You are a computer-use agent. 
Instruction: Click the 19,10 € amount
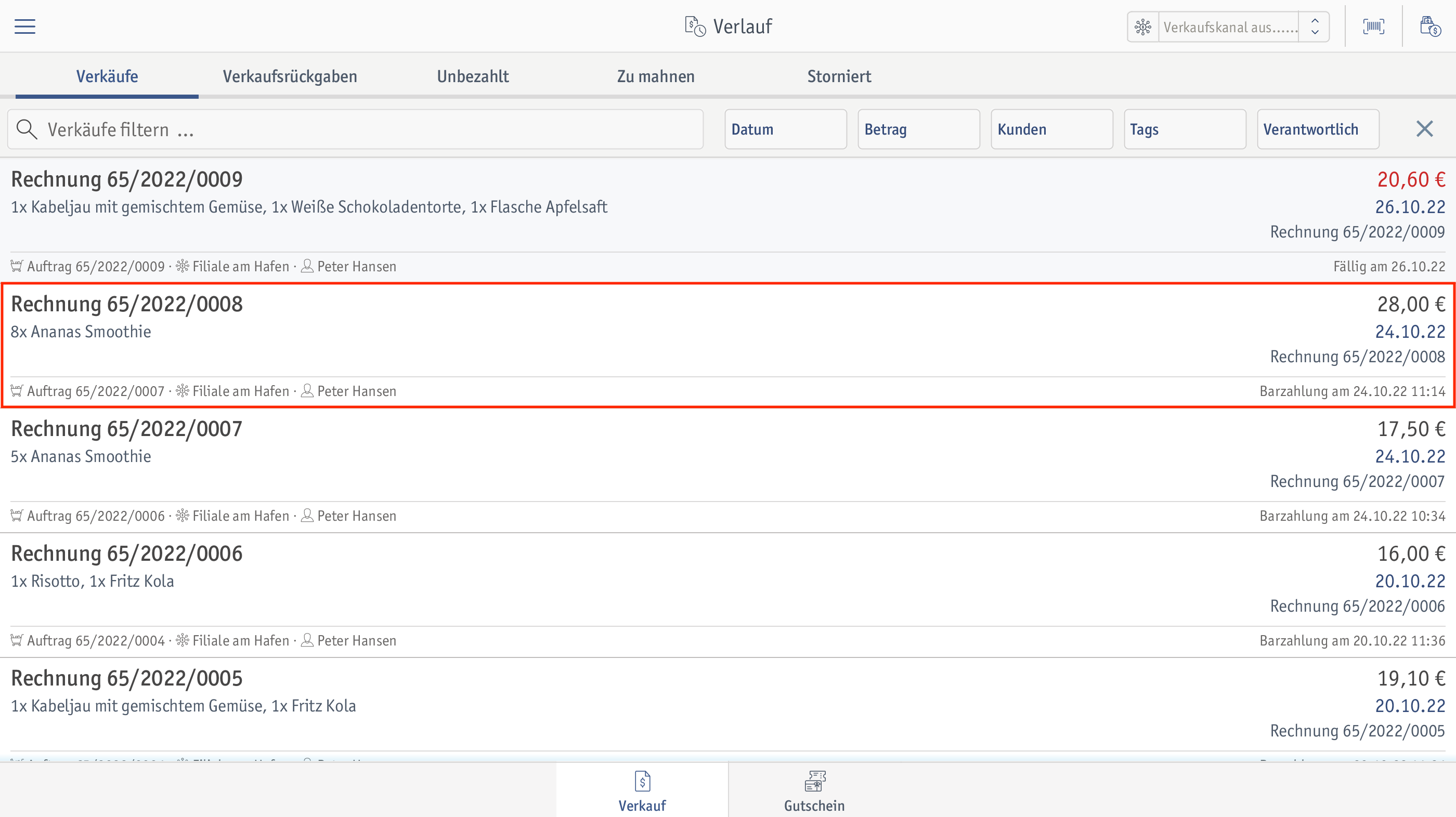coord(1411,679)
